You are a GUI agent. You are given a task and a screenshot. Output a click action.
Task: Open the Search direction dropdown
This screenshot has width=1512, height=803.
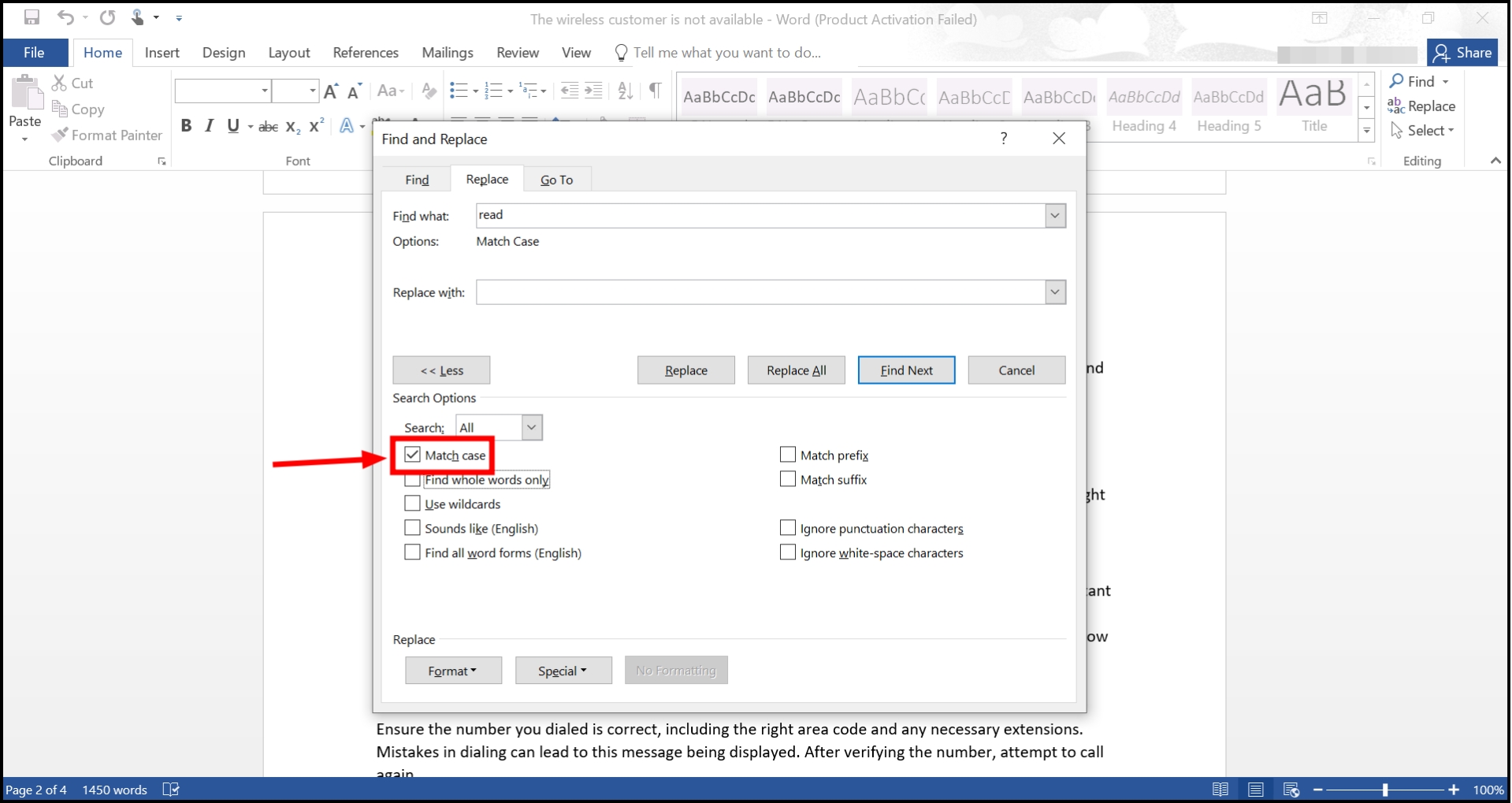532,427
